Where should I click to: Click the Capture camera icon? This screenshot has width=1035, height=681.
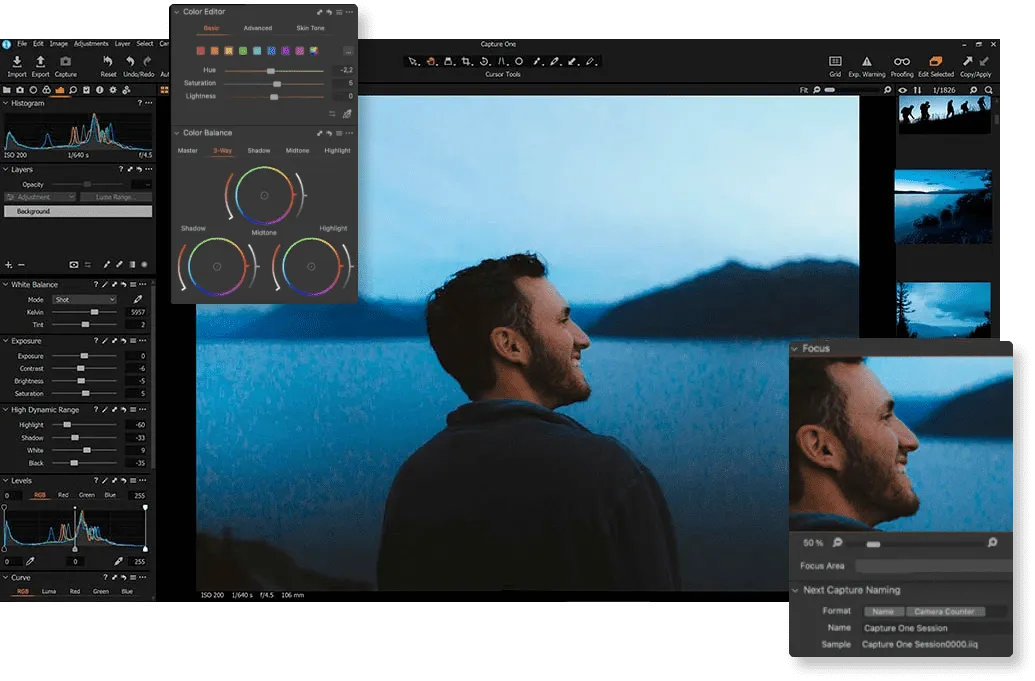(66, 63)
